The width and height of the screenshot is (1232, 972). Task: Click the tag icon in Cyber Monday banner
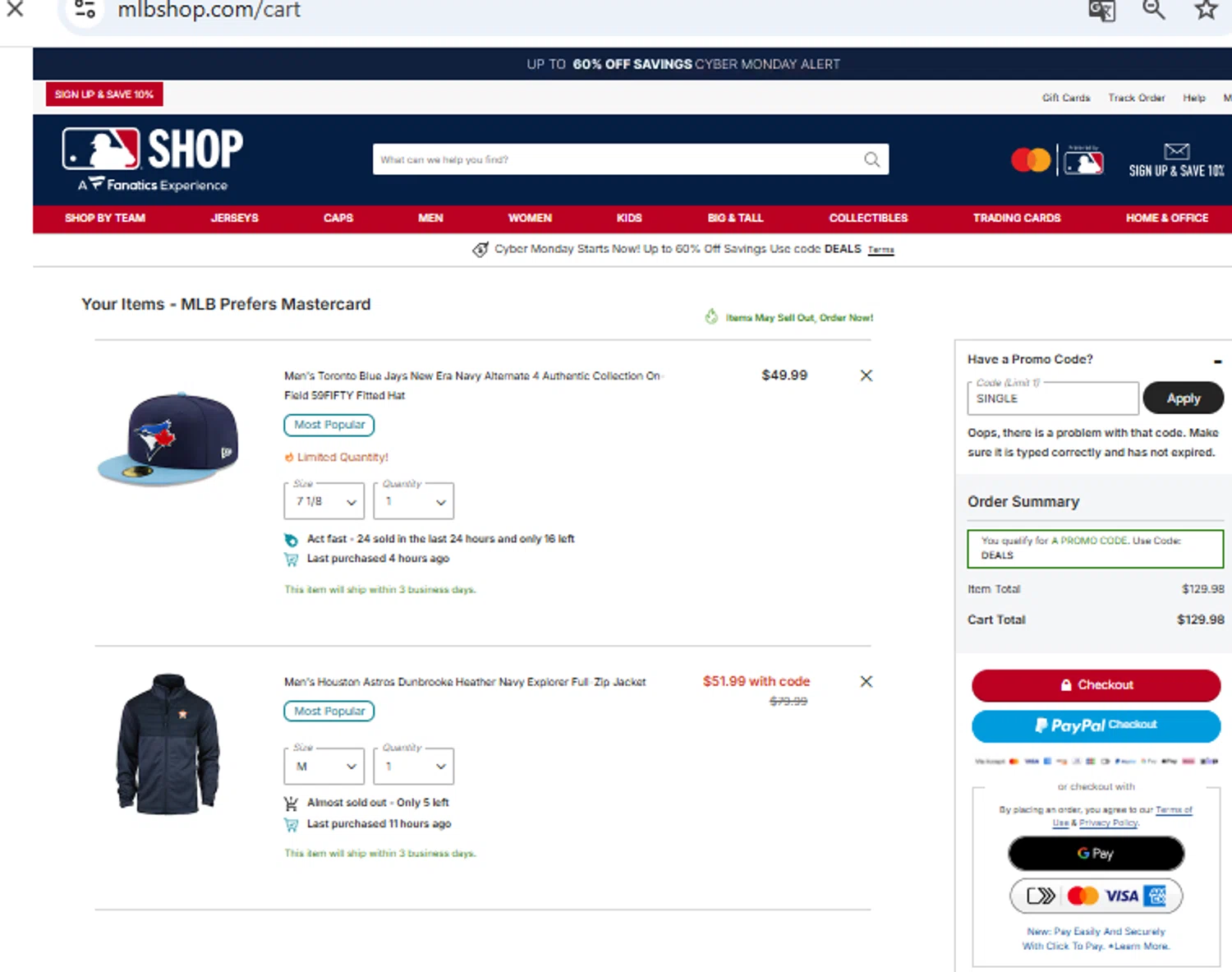[x=480, y=249]
